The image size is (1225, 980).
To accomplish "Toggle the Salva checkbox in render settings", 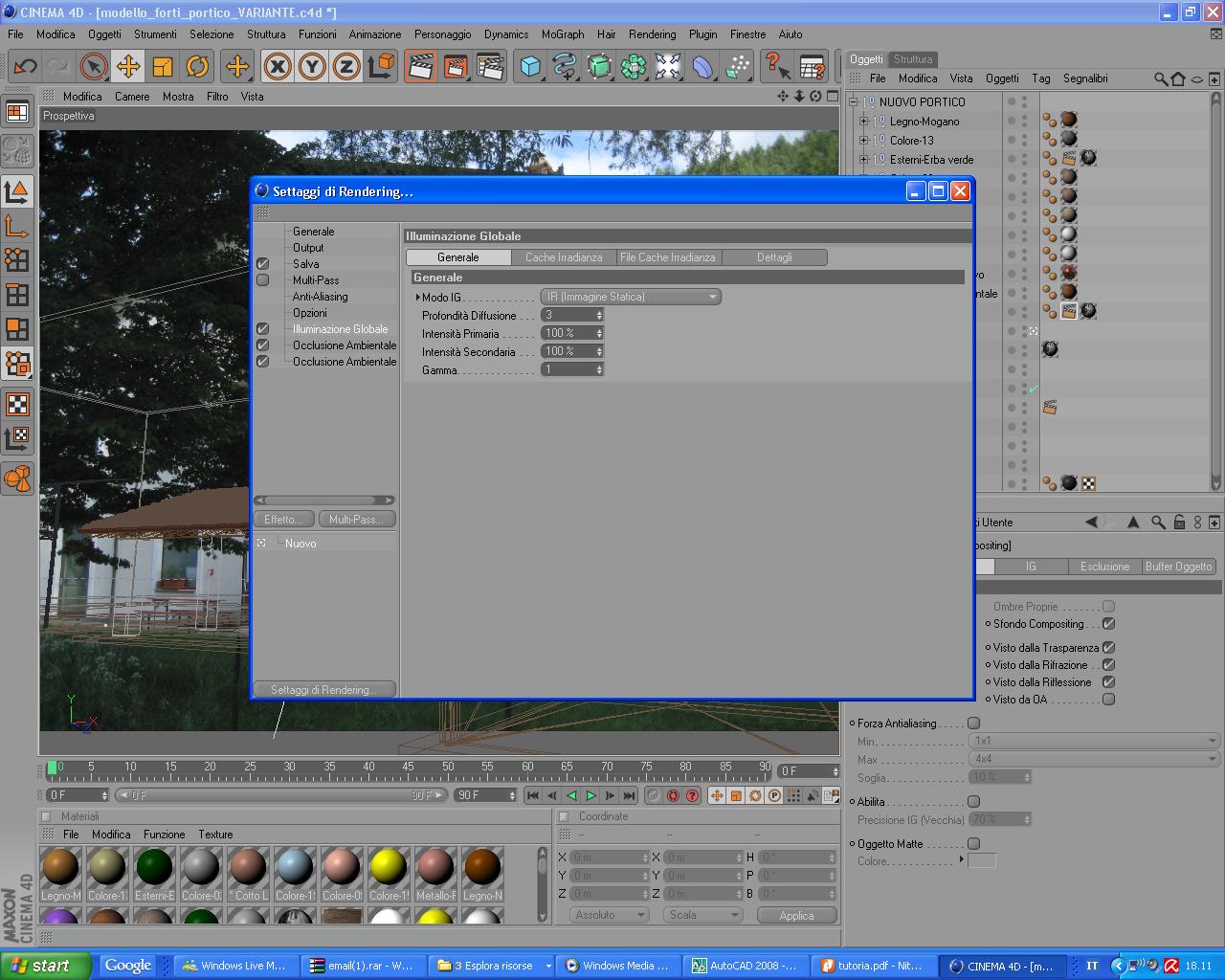I will point(263,264).
